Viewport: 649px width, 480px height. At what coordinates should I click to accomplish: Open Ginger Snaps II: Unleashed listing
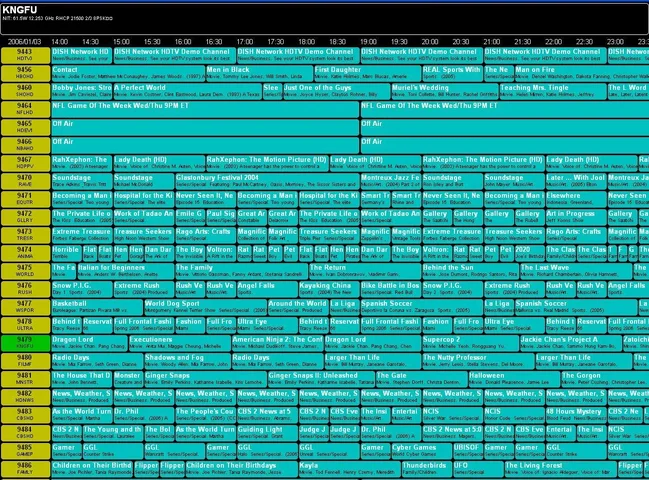pyautogui.click(x=321, y=379)
